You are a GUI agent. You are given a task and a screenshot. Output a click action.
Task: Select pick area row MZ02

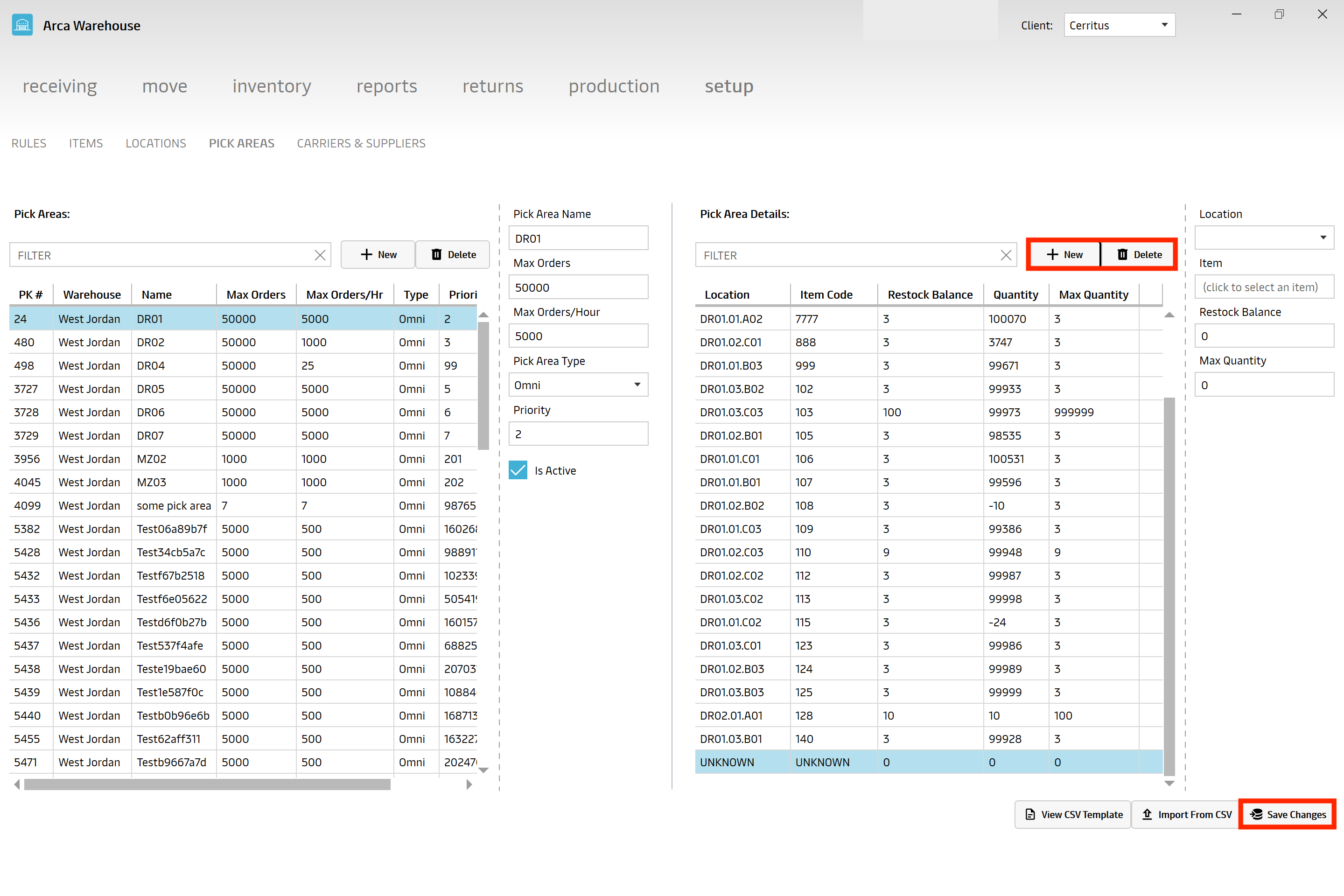pyautogui.click(x=243, y=459)
